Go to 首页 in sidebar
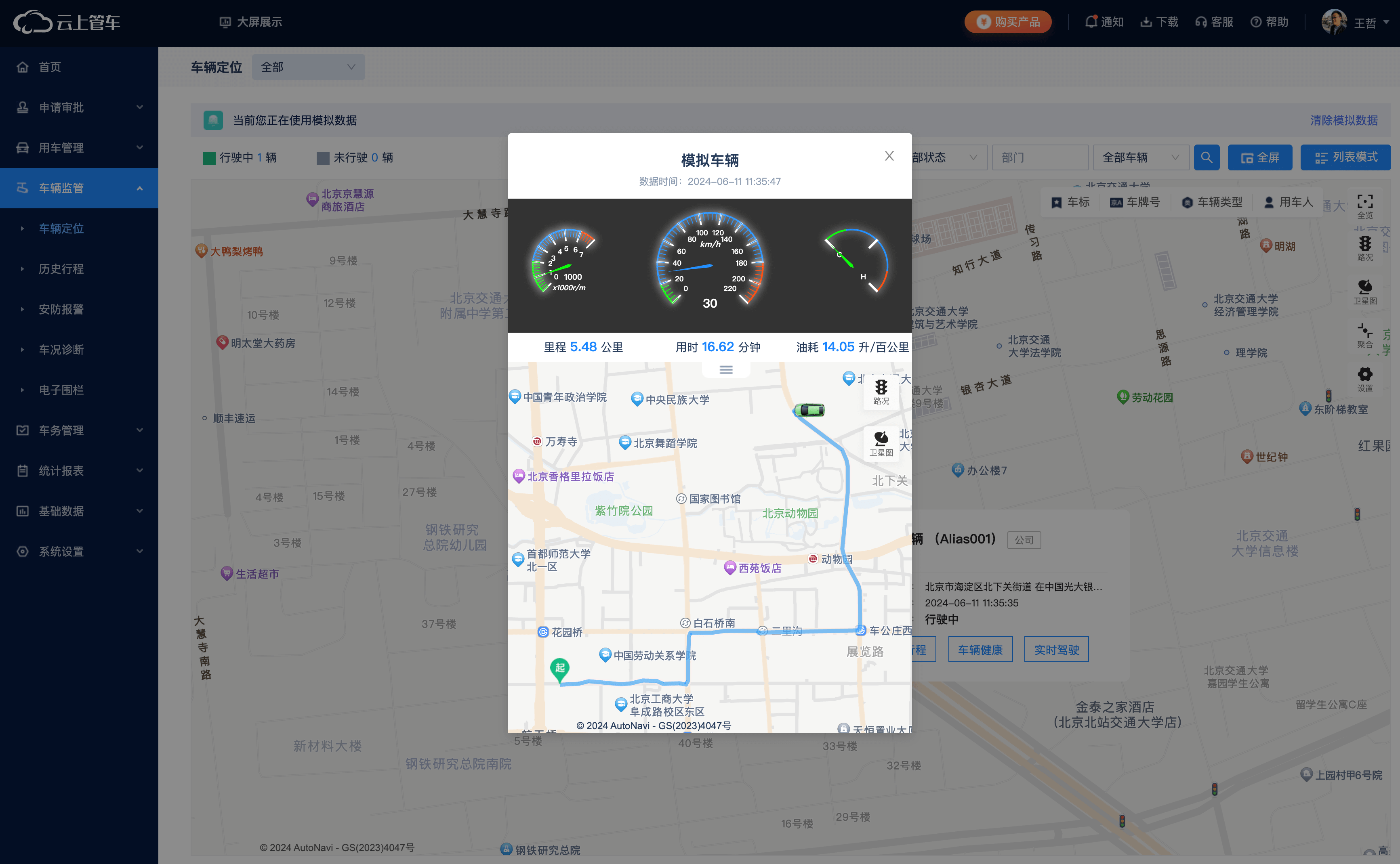Screen dimensions: 1400x864 pos(79,67)
